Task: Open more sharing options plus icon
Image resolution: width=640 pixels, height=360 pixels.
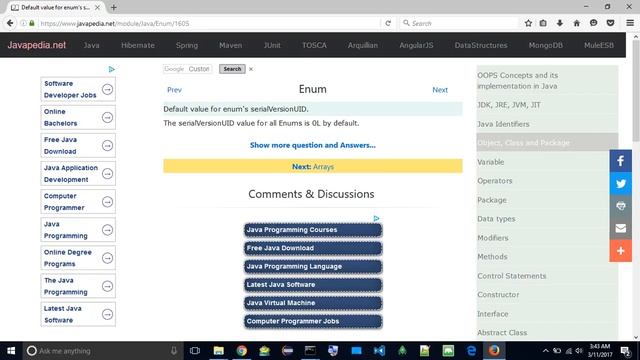Action: pyautogui.click(x=620, y=251)
